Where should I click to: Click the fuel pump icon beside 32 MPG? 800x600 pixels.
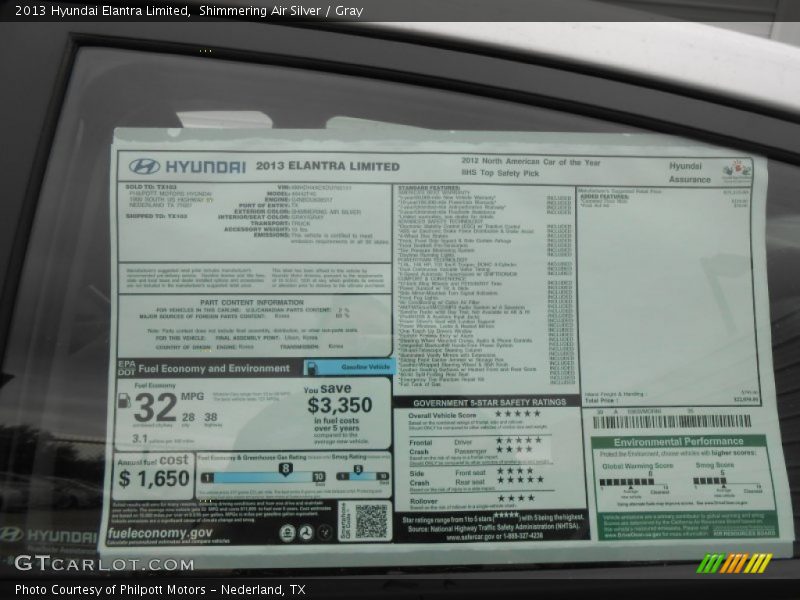124,401
